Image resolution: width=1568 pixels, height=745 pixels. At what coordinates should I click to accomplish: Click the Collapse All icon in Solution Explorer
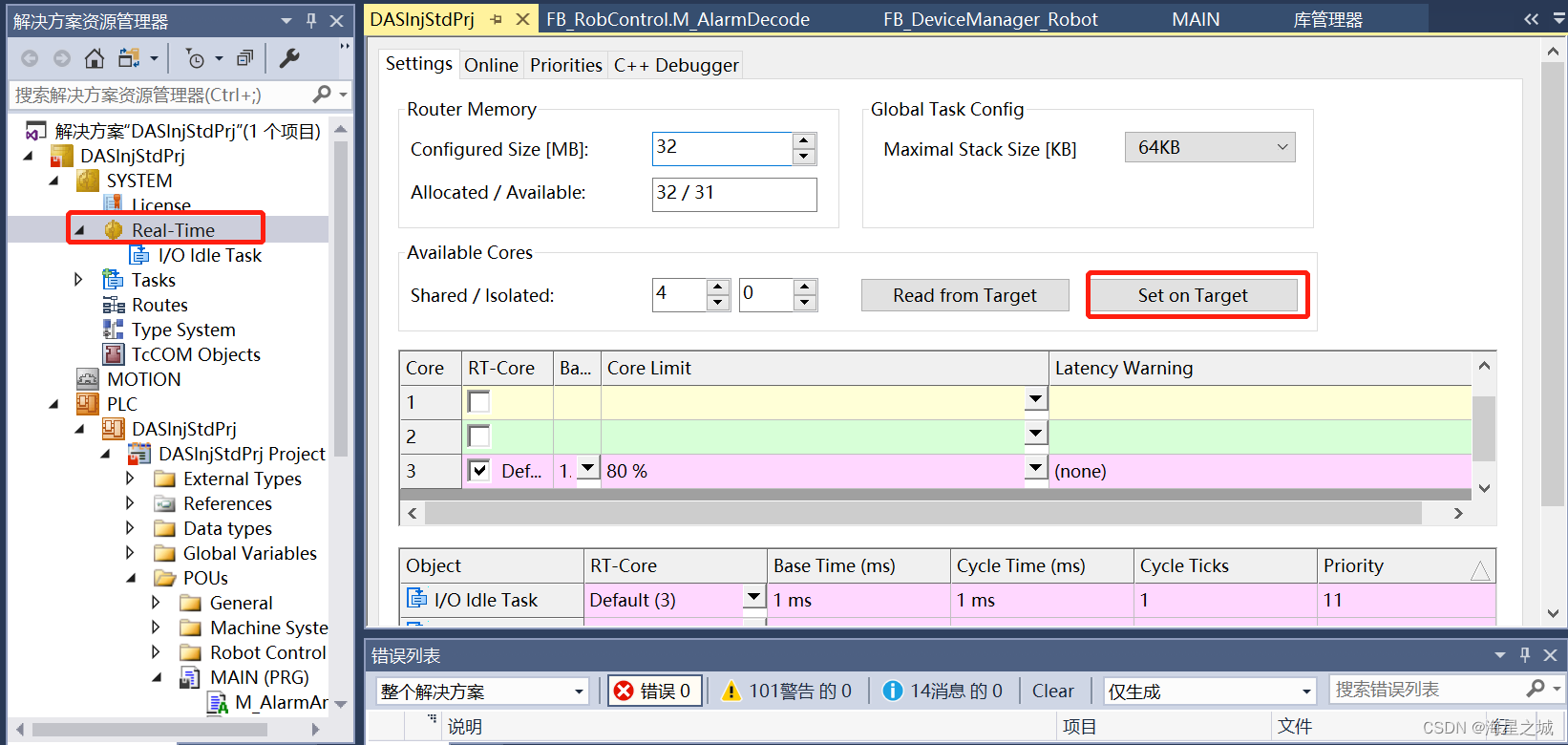click(245, 59)
